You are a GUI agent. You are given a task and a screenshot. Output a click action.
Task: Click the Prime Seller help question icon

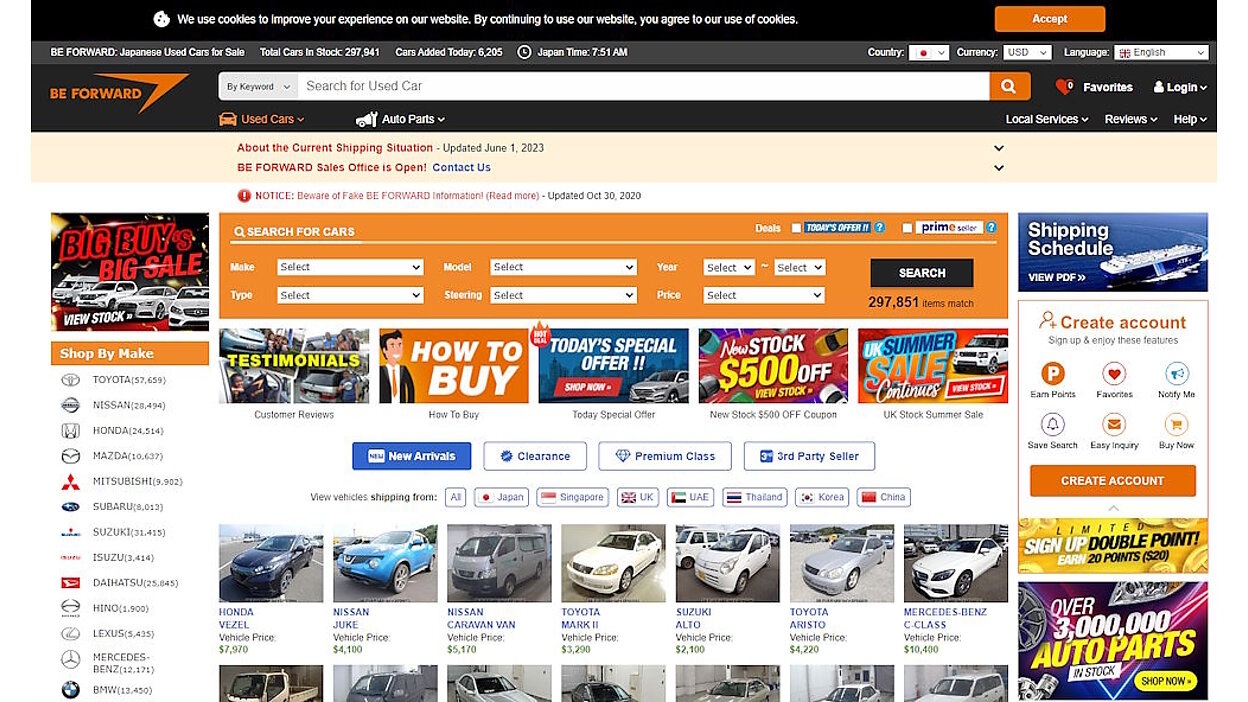point(991,228)
